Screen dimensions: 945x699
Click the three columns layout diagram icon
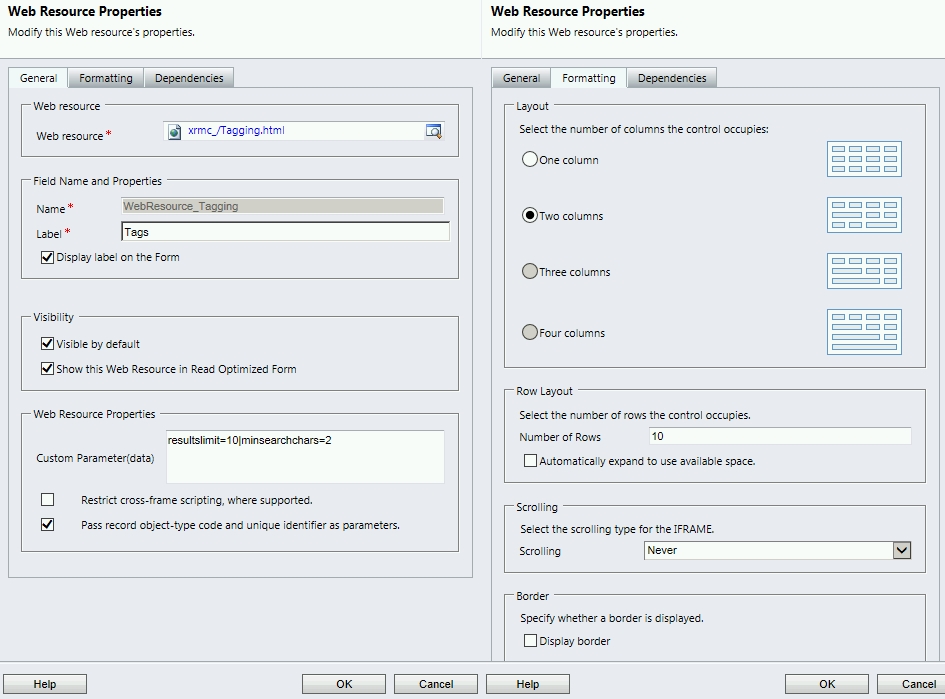coord(864,271)
